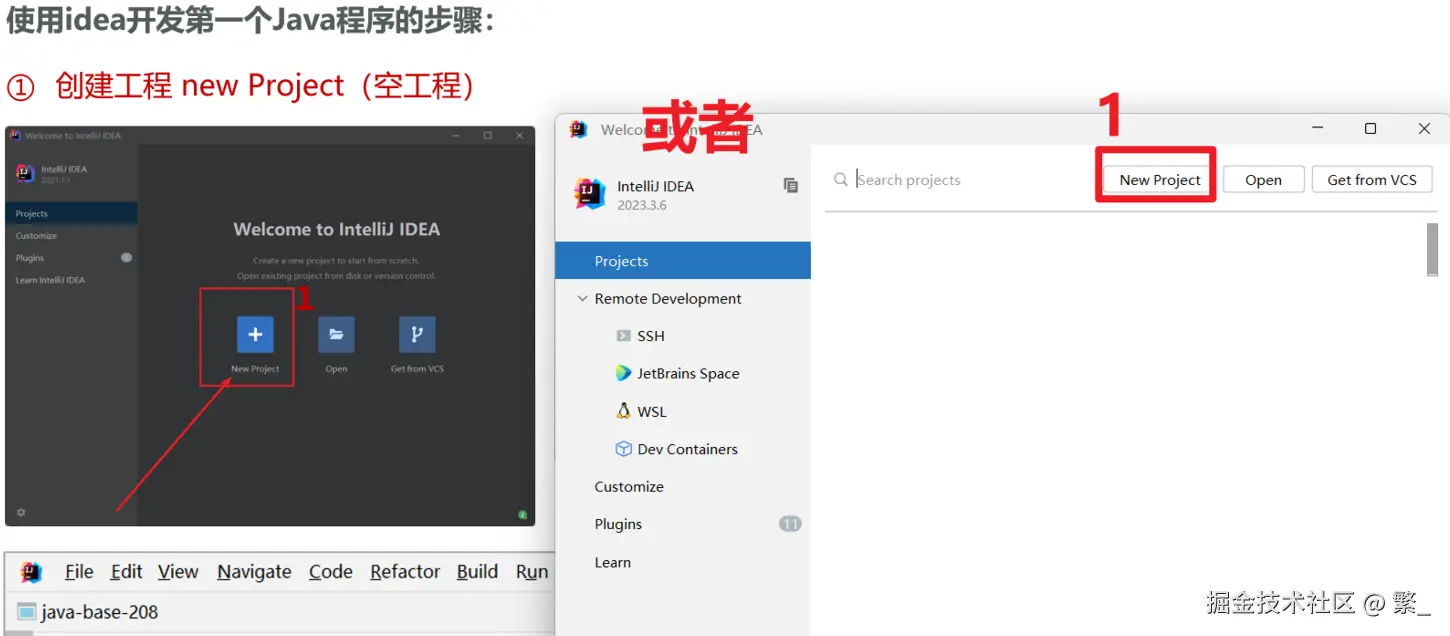Click the Get from VCS button in light window
Viewport: 1450px width, 636px height.
(1372, 180)
